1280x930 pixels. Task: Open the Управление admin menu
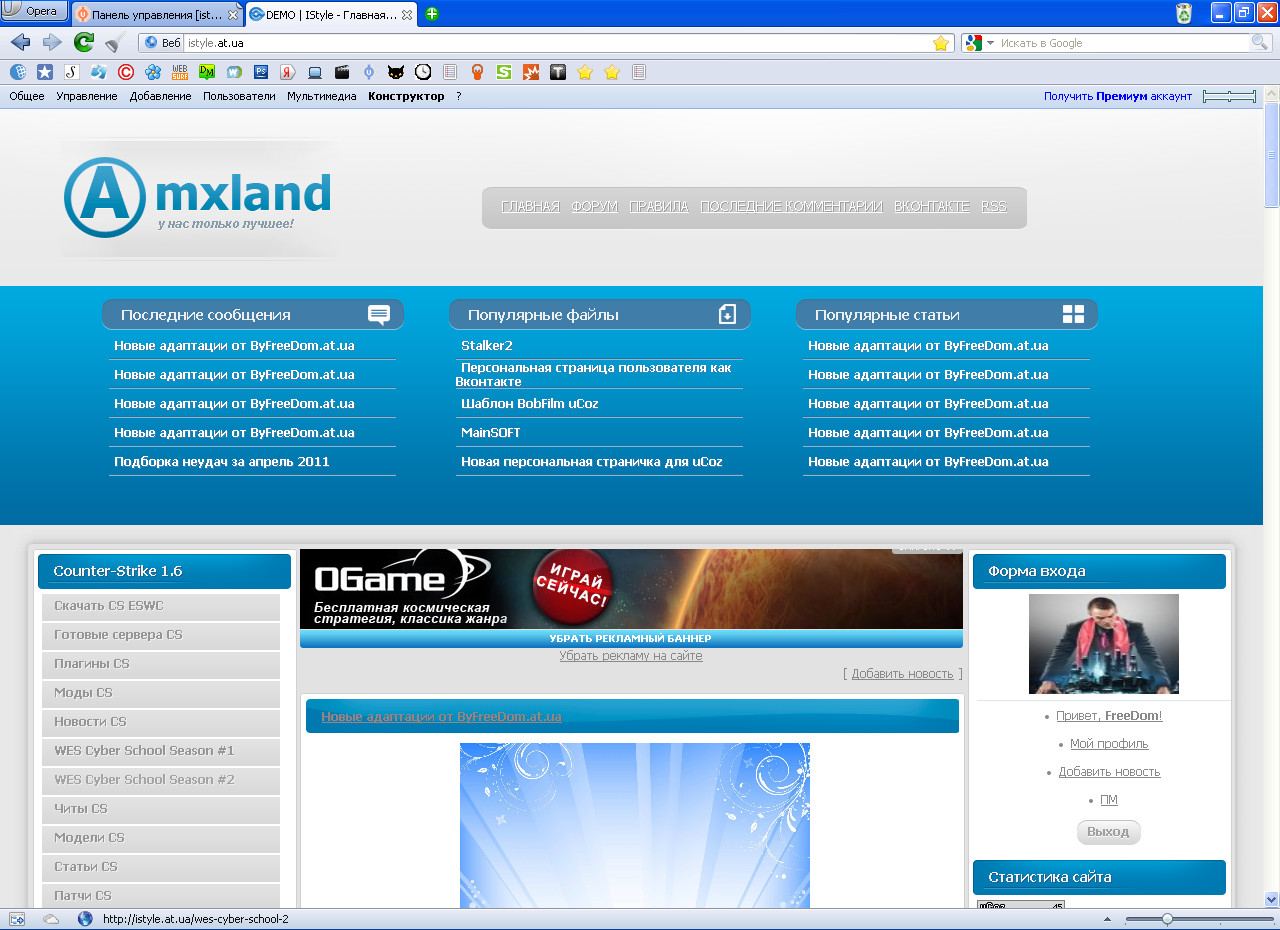pyautogui.click(x=87, y=96)
